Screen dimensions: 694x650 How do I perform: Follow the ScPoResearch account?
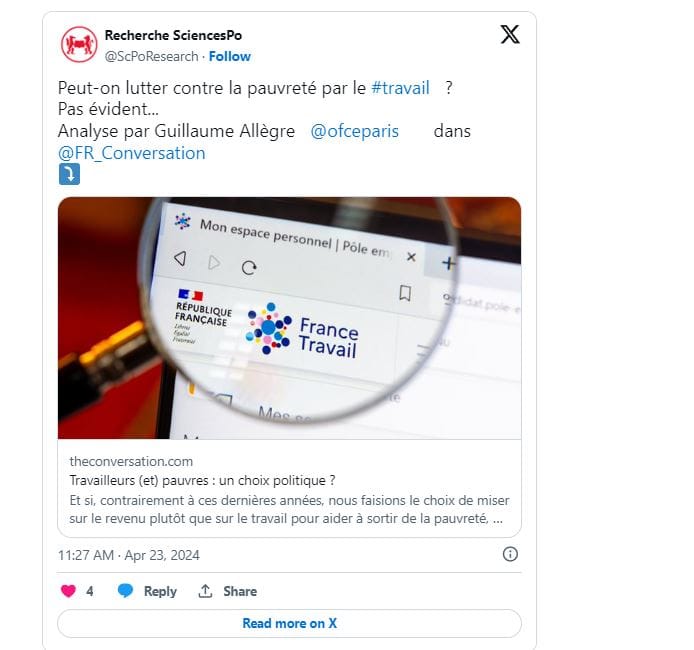pos(230,57)
